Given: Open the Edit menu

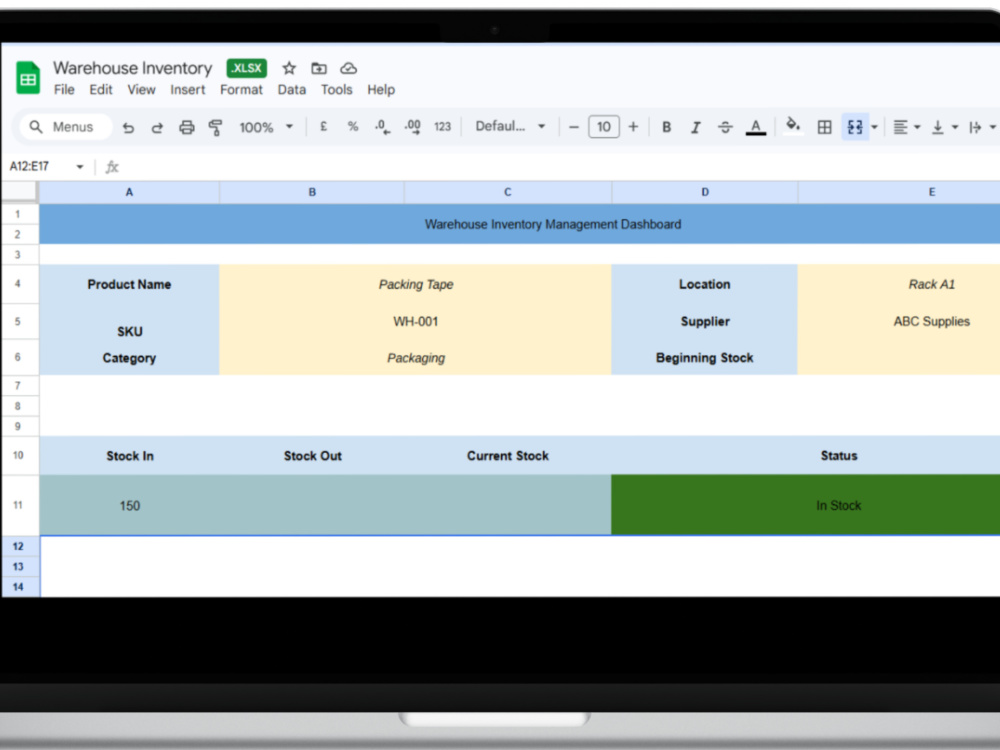Looking at the screenshot, I should point(101,90).
